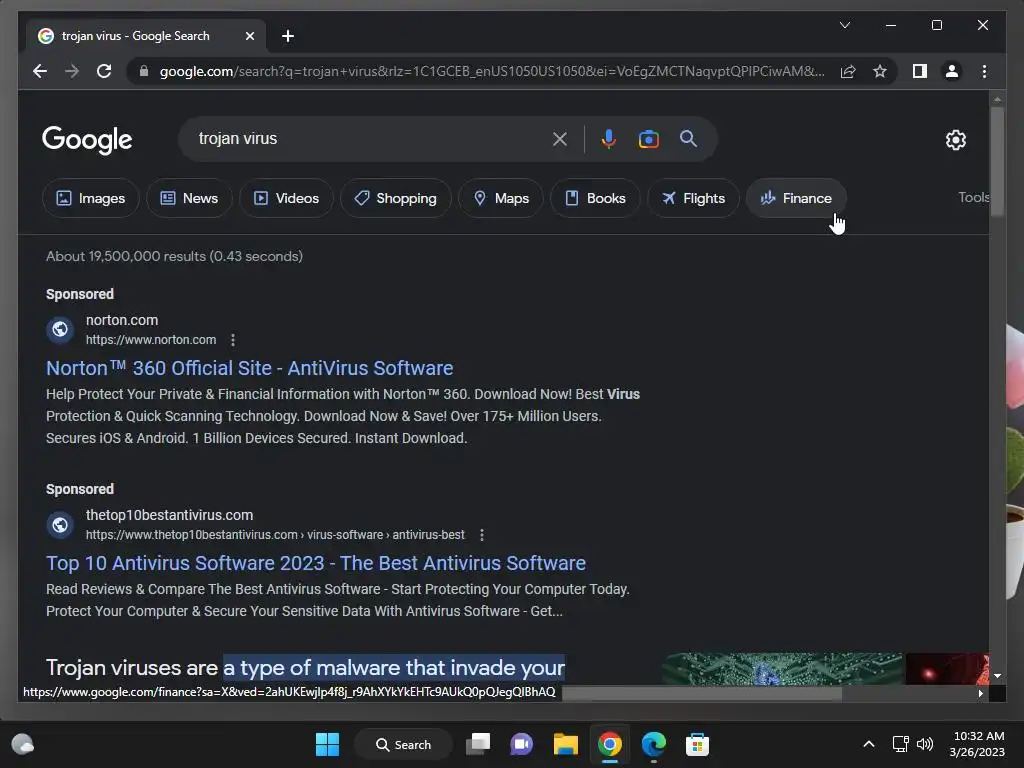The image size is (1024, 768).
Task: Open a new tab
Action: click(x=288, y=36)
